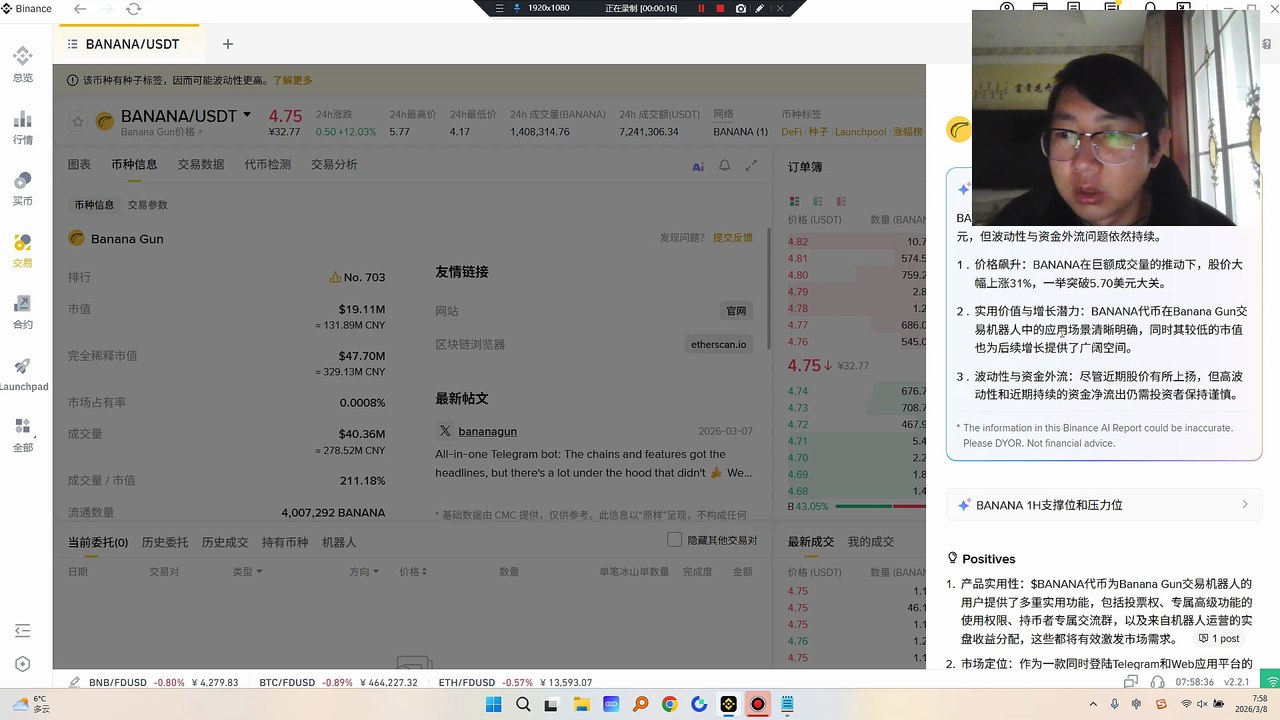Open Chrome from the taskbar
The image size is (1280, 720).
(669, 704)
